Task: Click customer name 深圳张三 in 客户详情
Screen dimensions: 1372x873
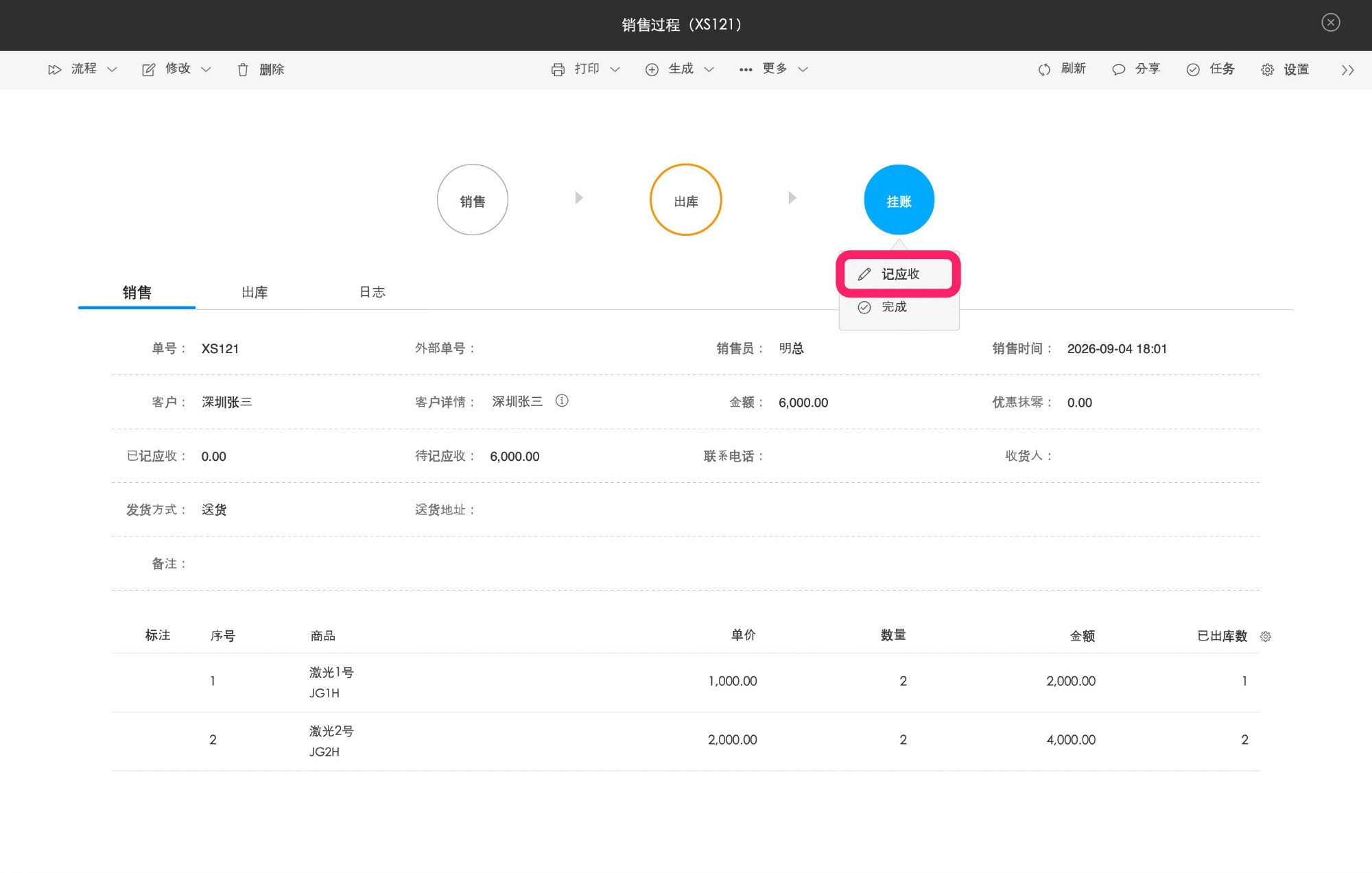Action: [x=517, y=402]
